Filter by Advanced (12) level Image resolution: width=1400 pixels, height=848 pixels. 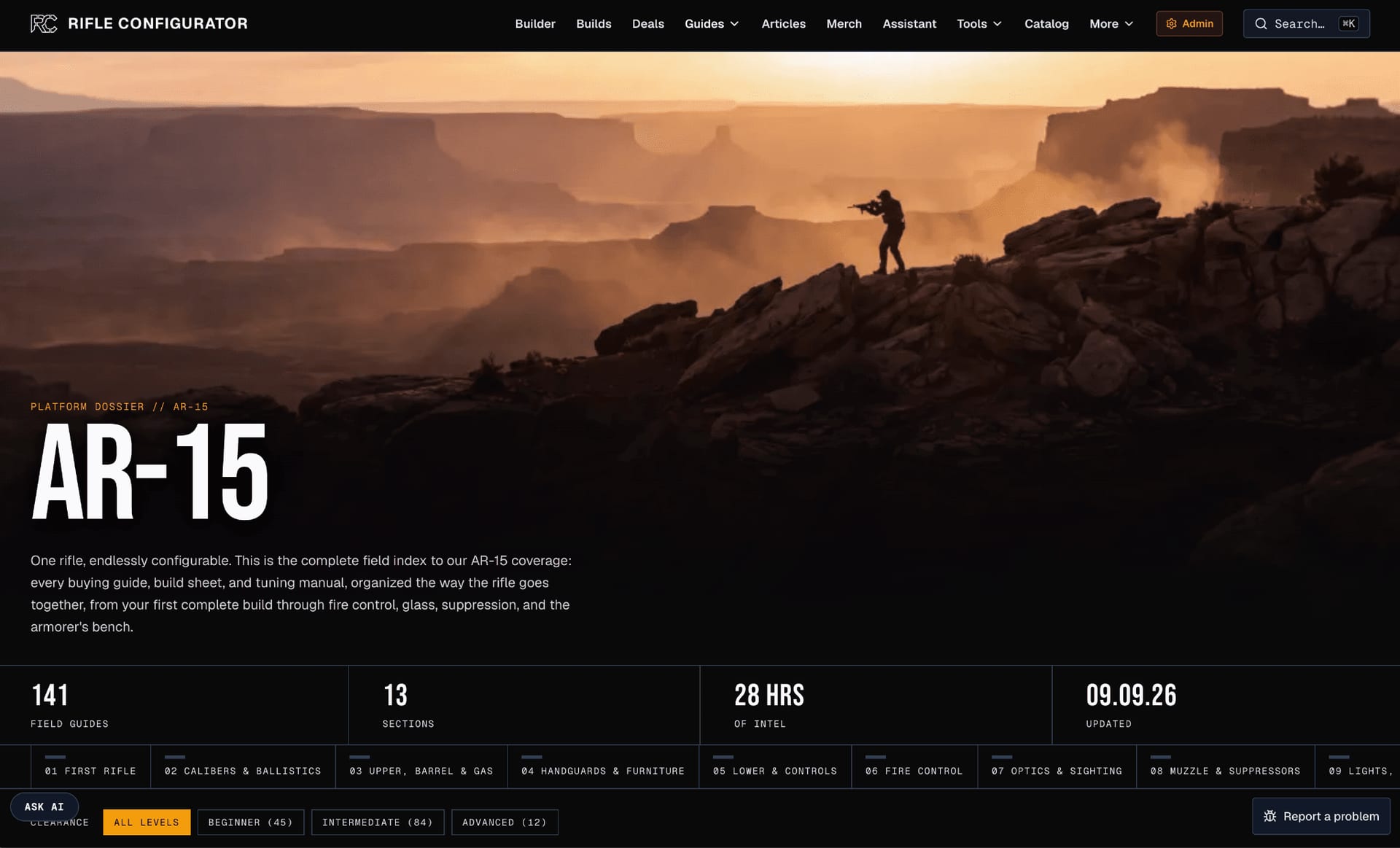505,822
